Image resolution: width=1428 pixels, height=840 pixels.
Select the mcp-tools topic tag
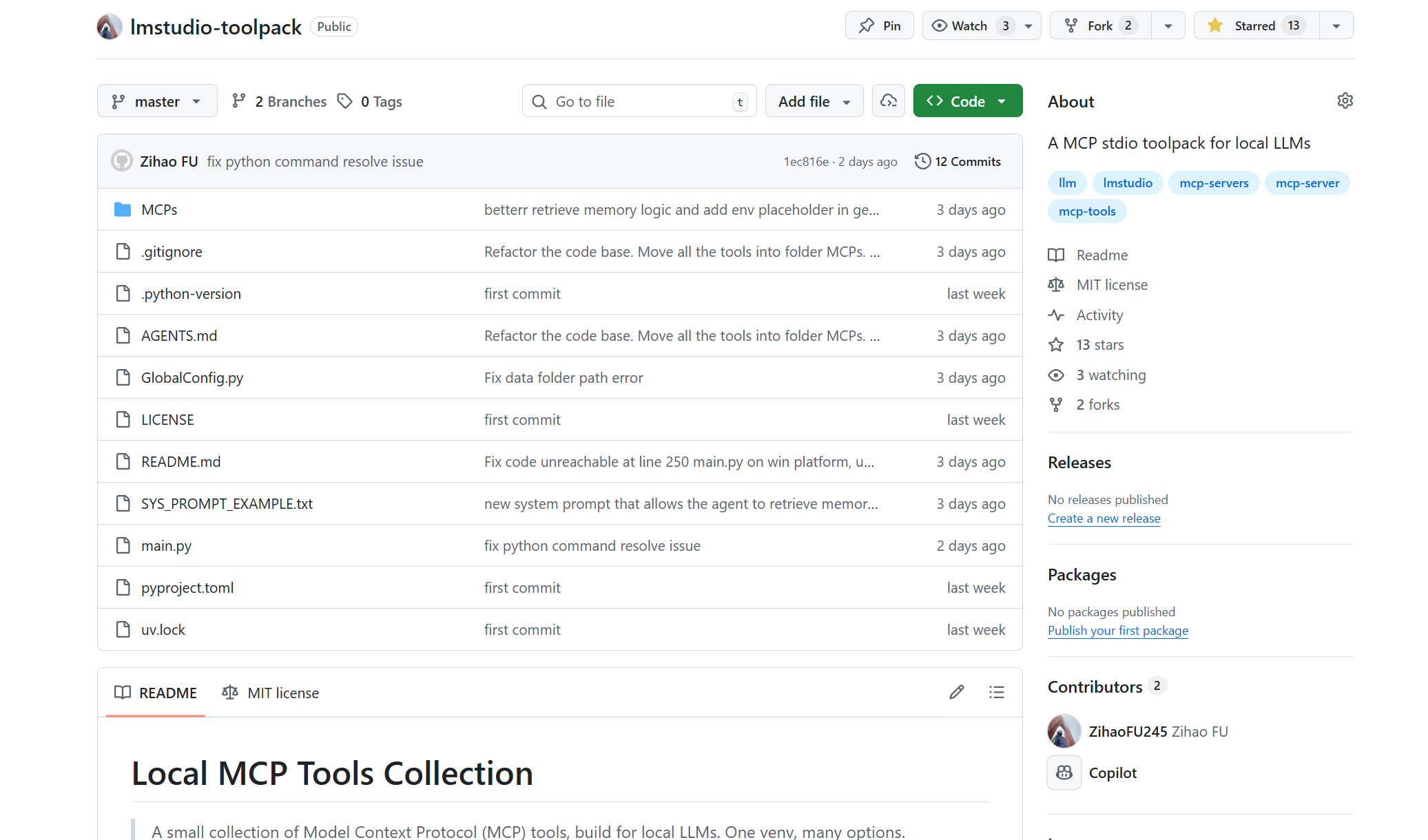click(1087, 211)
